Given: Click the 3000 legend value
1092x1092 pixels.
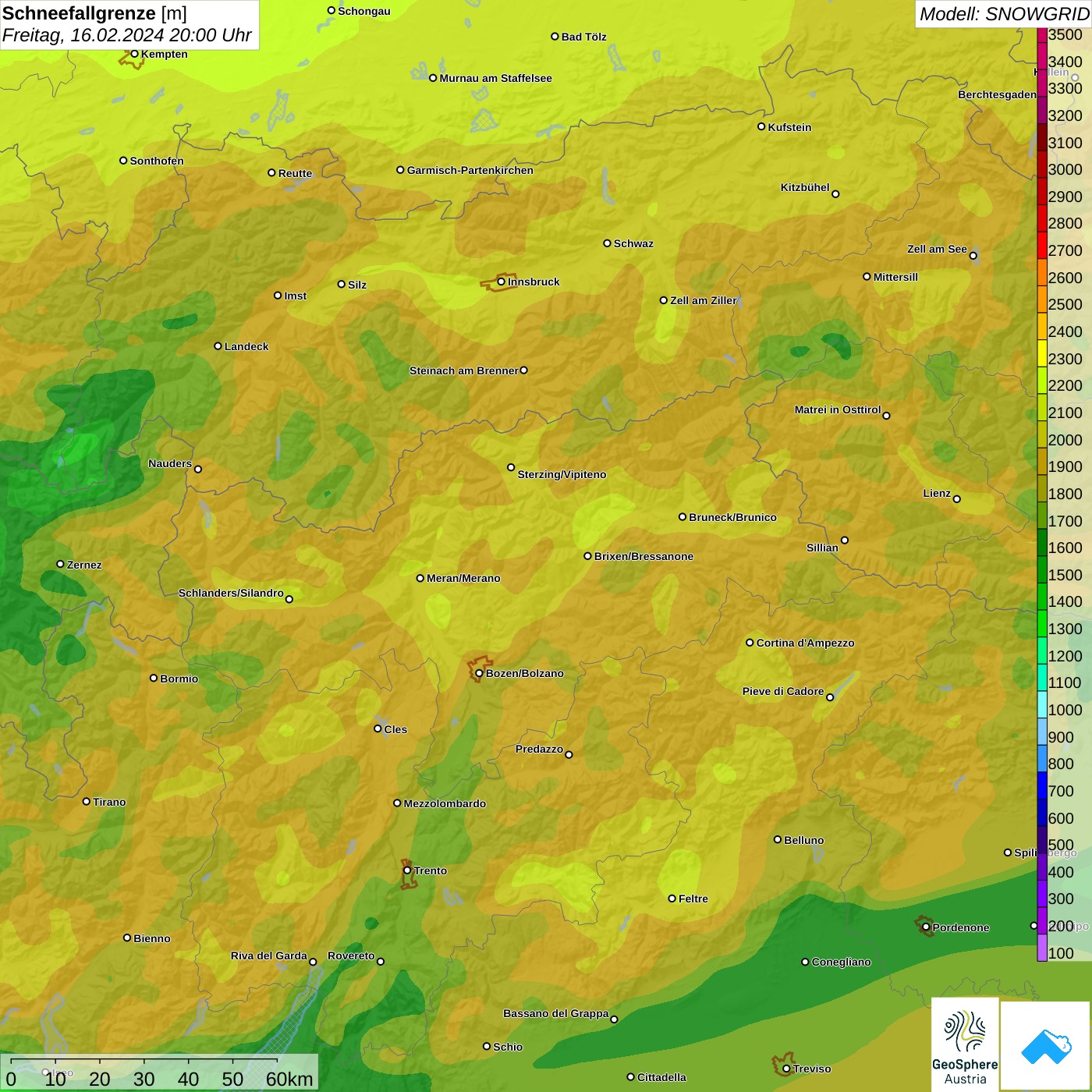Looking at the screenshot, I should pos(1065,169).
